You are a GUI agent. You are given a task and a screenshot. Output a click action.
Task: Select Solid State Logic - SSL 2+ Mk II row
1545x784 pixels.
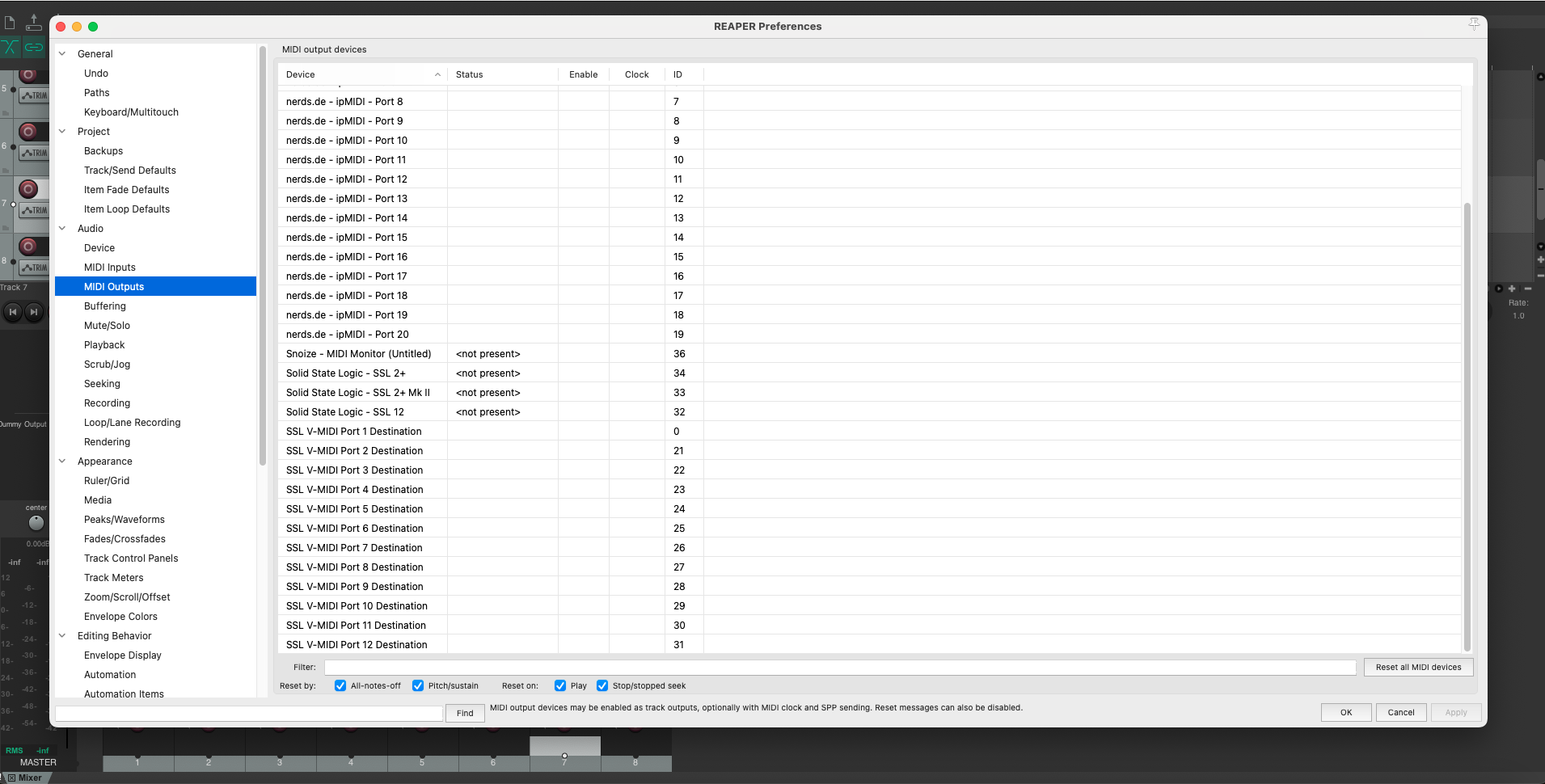pyautogui.click(x=869, y=392)
